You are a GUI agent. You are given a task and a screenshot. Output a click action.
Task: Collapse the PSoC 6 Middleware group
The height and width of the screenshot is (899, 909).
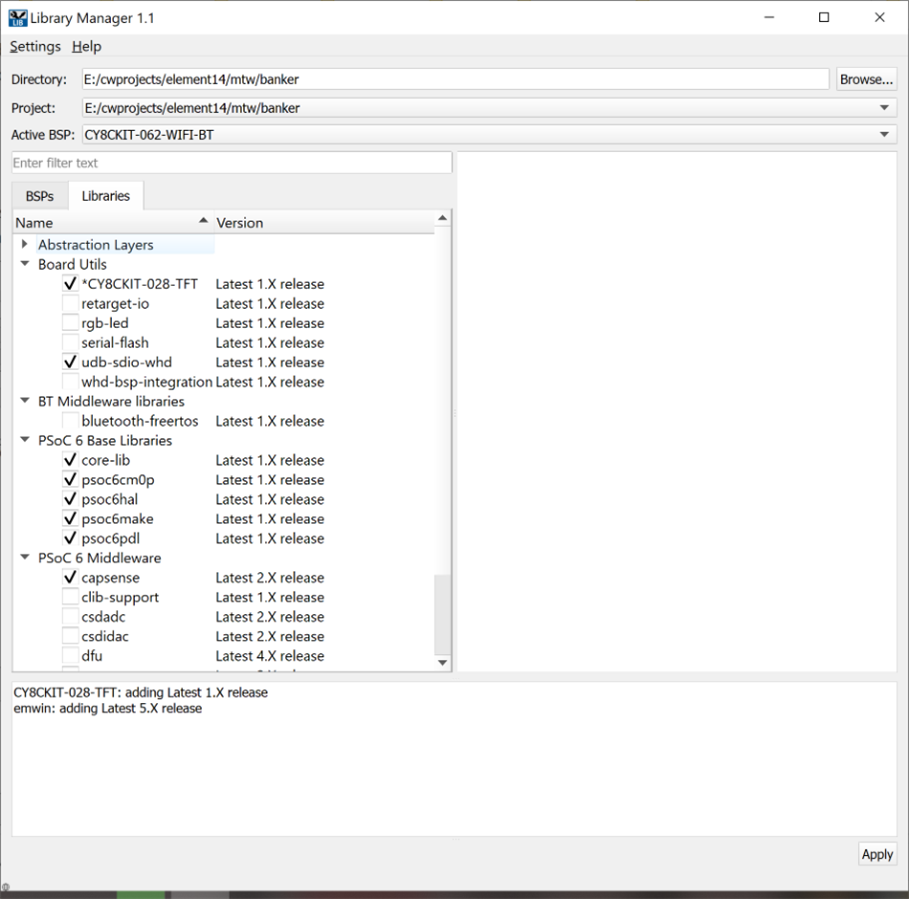(x=24, y=558)
